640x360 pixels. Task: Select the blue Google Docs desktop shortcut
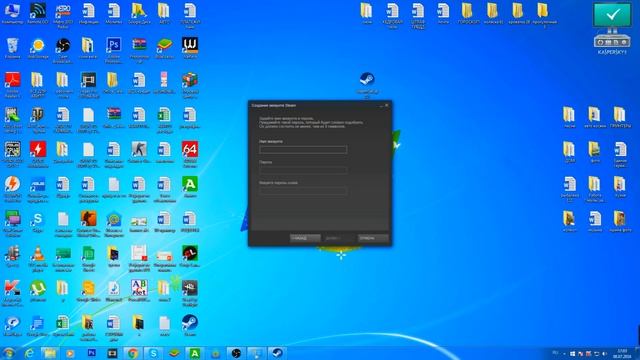click(38, 326)
